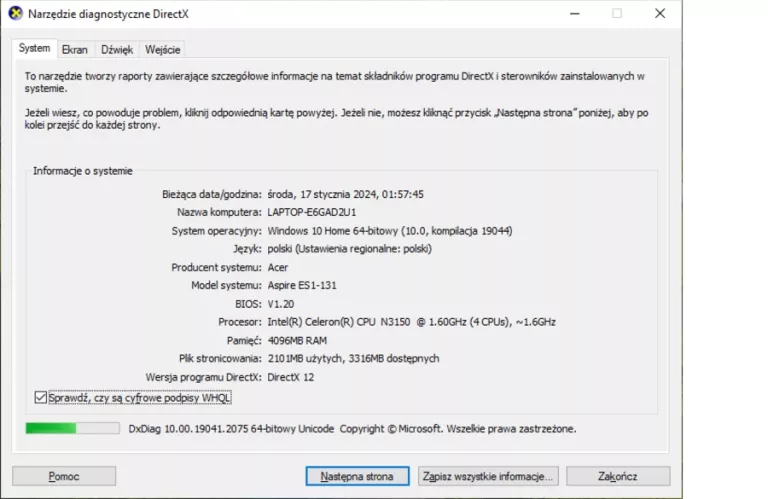The height and width of the screenshot is (499, 768).
Task: Minimize the DirectX diagnostic window
Action: coord(575,14)
